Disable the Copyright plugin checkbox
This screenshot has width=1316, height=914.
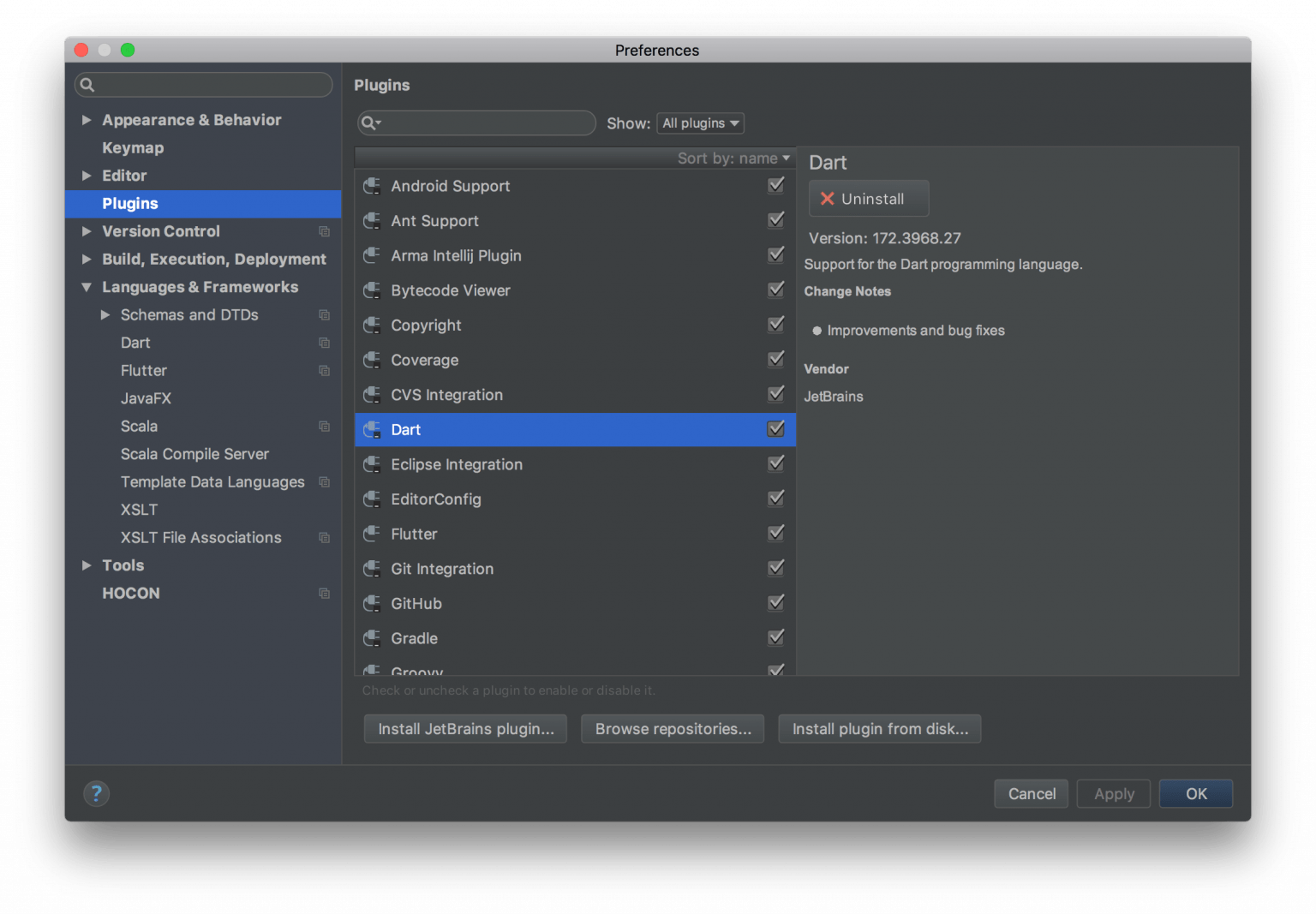coord(776,325)
